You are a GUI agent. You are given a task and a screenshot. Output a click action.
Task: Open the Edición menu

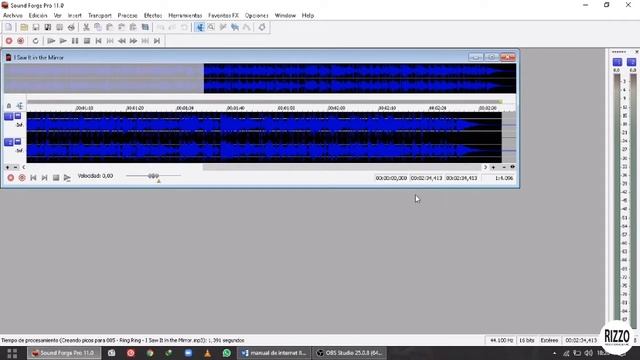click(38, 16)
